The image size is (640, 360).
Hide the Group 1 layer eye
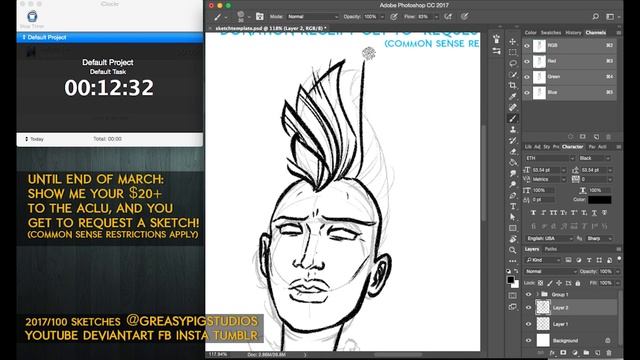(529, 294)
